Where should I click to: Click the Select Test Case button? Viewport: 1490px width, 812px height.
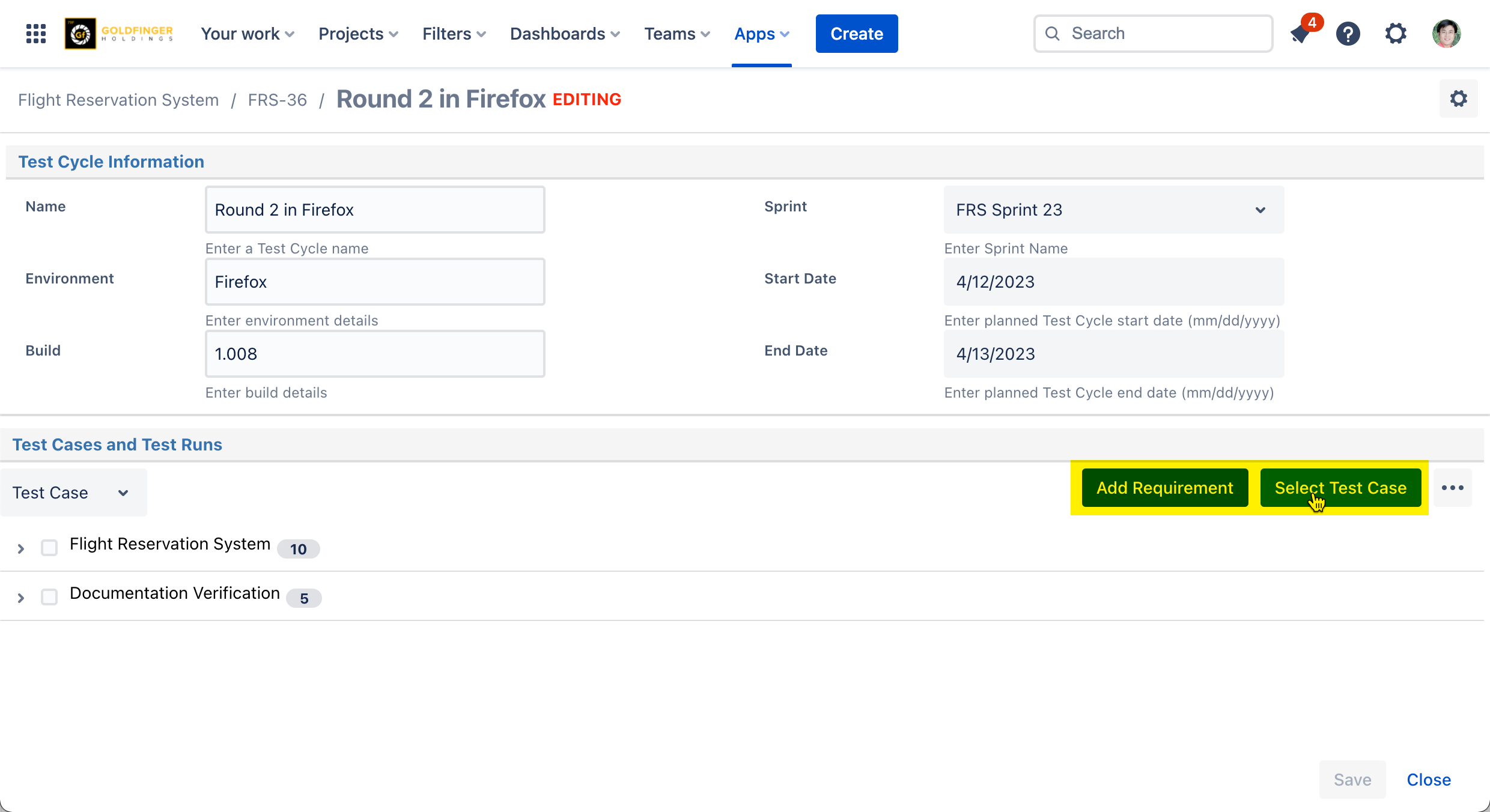tap(1340, 488)
